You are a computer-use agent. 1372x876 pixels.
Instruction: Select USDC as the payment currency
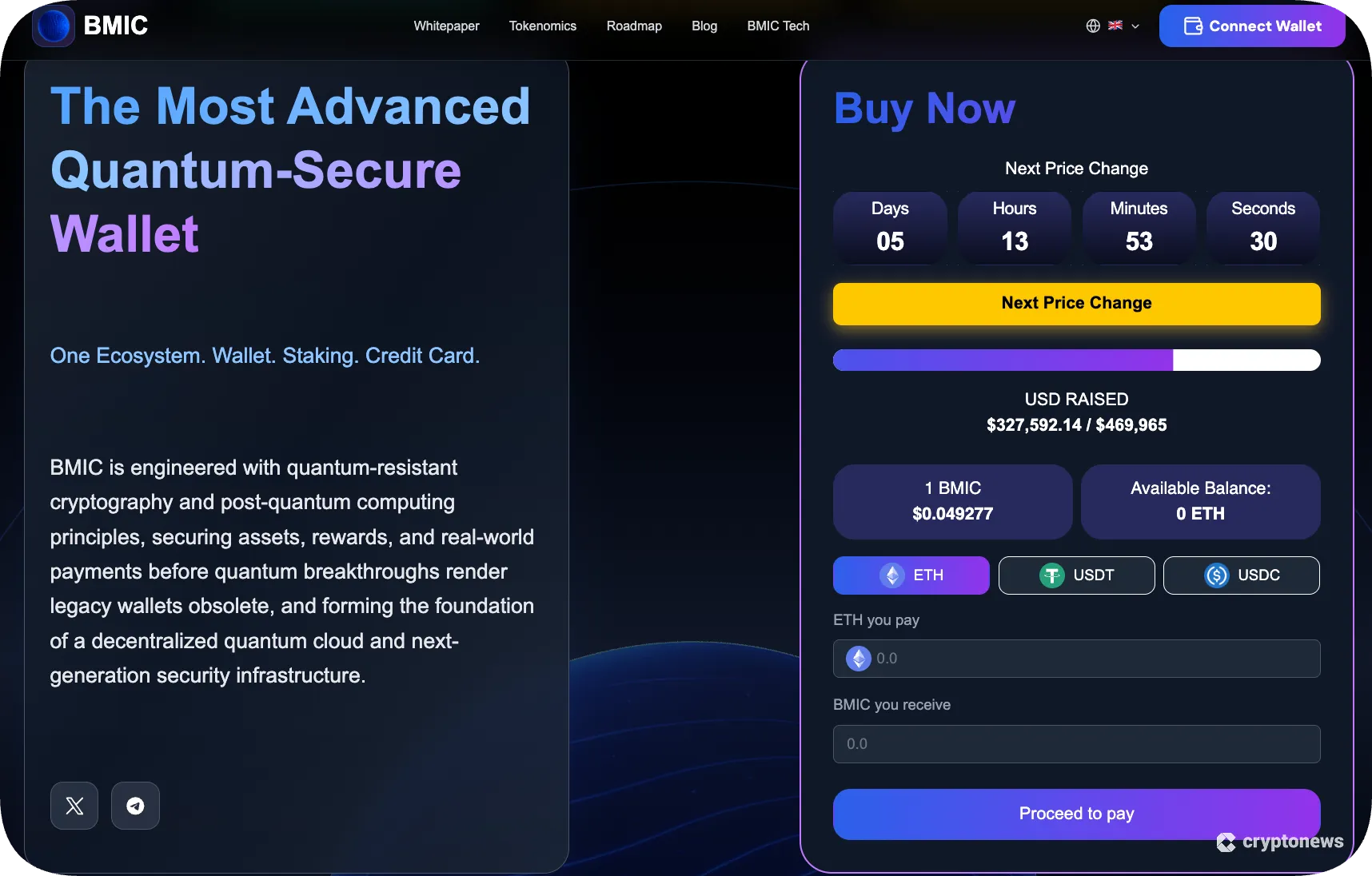coord(1240,575)
